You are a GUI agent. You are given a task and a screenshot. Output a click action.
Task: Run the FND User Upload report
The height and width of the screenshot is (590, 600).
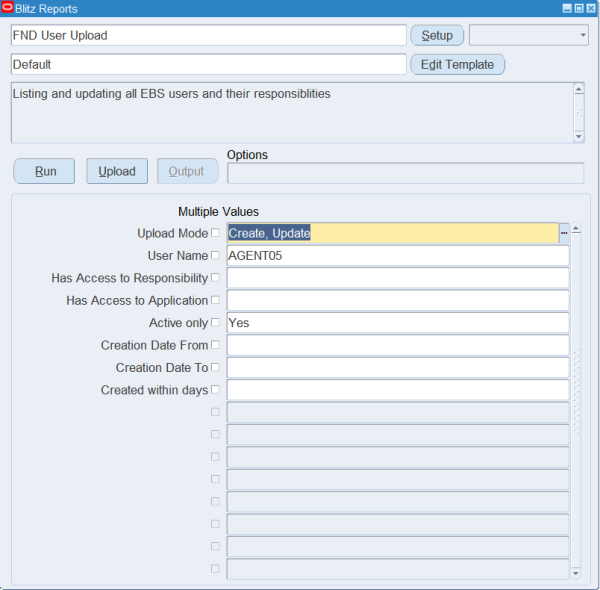(44, 171)
